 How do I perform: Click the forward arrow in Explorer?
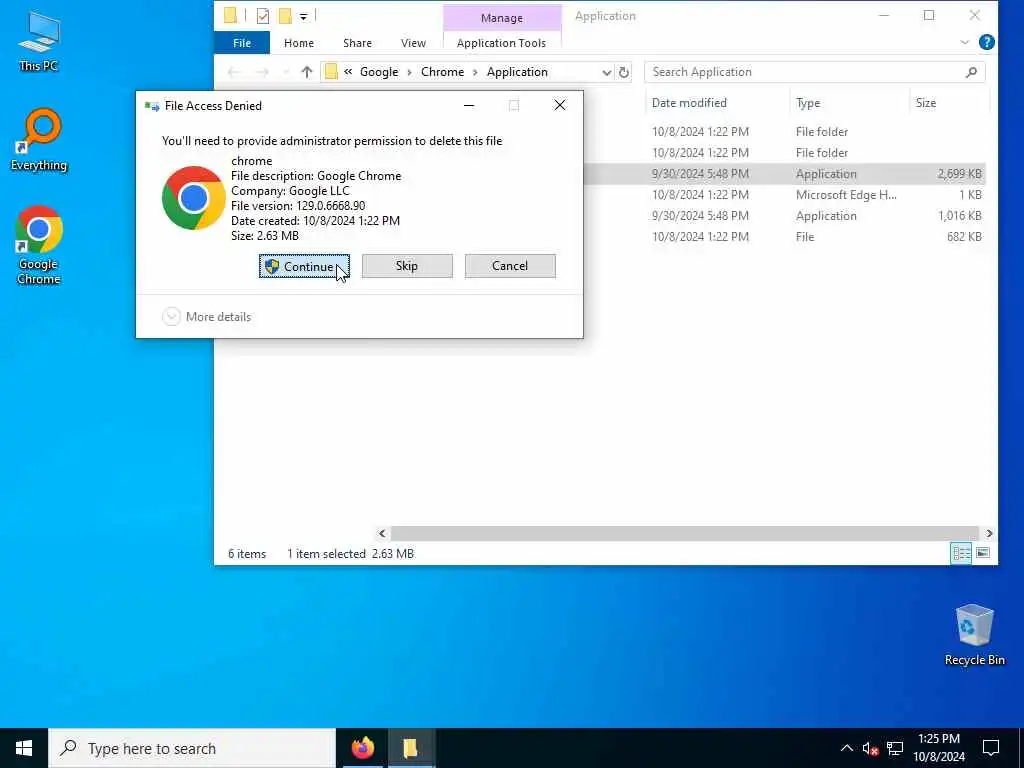(262, 72)
